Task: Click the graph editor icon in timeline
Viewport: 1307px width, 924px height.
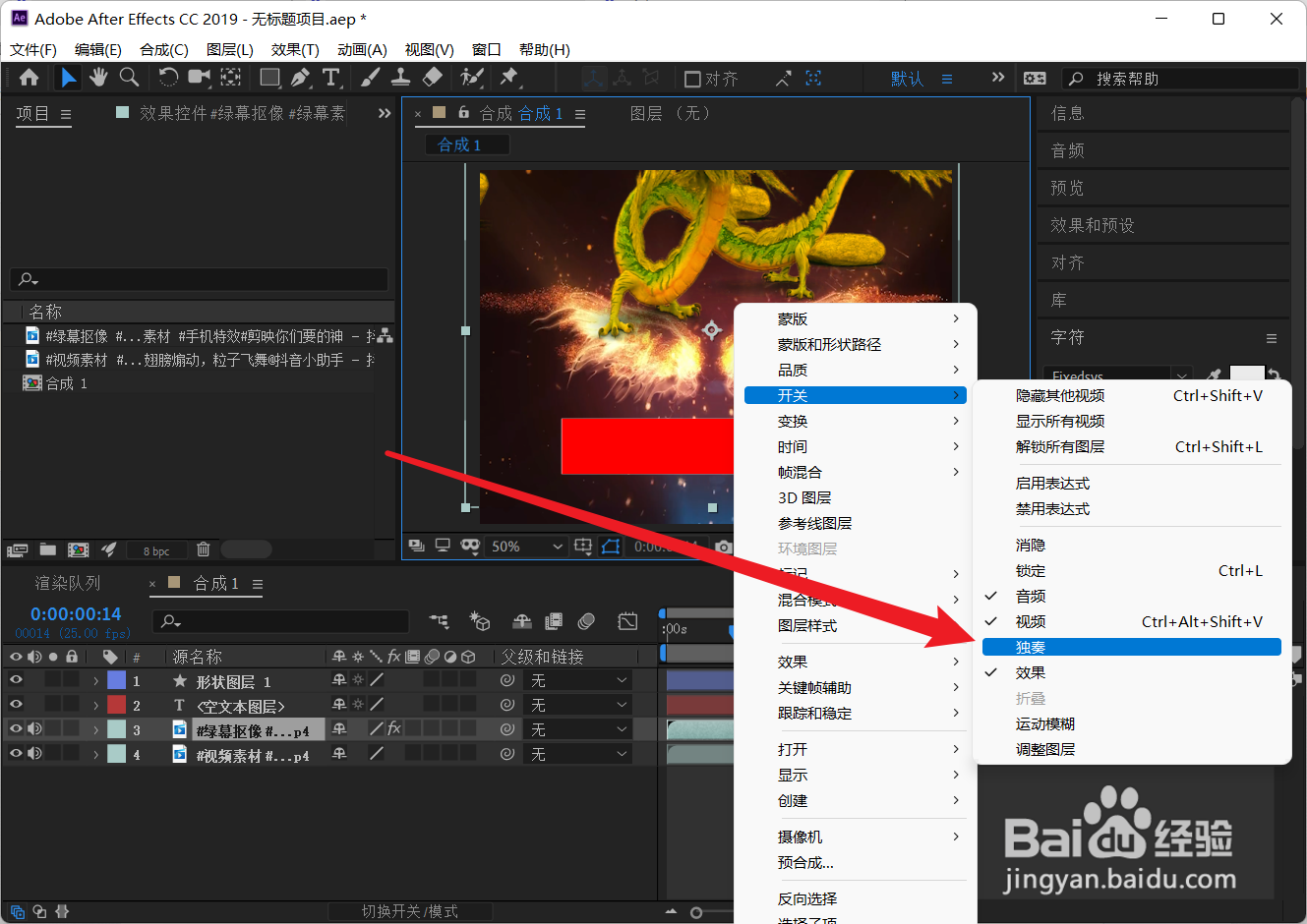Action: 627,621
